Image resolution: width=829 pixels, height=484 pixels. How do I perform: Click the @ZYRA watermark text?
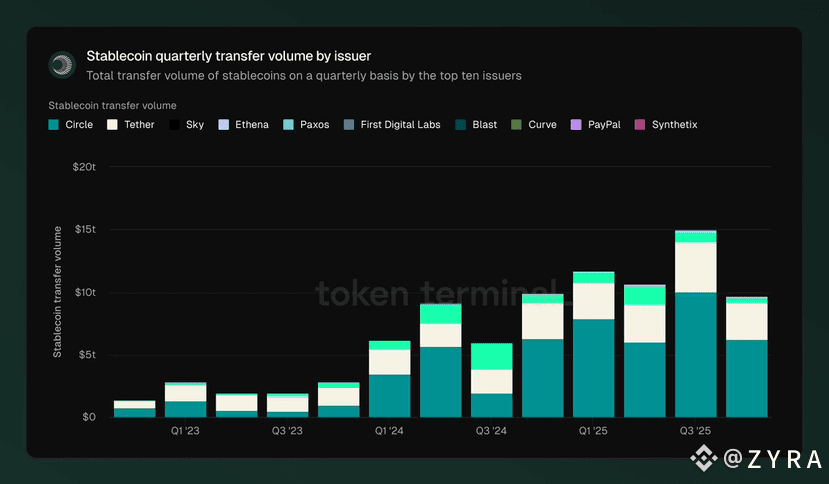[x=772, y=459]
